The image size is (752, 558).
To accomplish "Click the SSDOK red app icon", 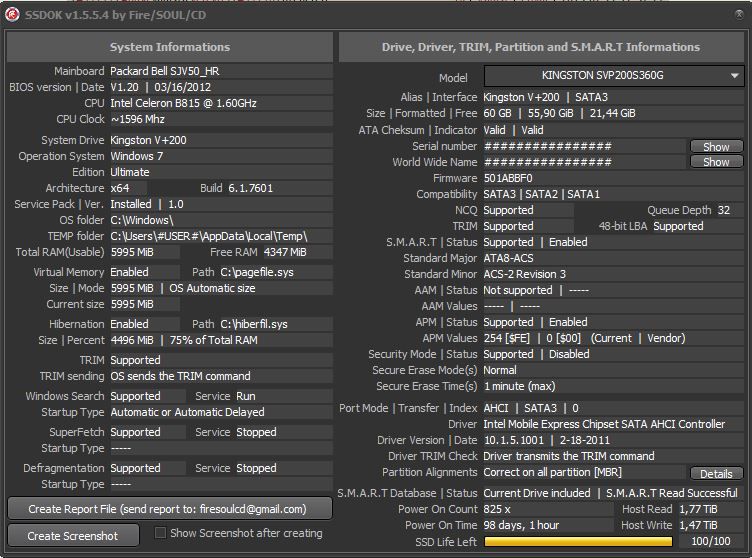I will point(12,15).
